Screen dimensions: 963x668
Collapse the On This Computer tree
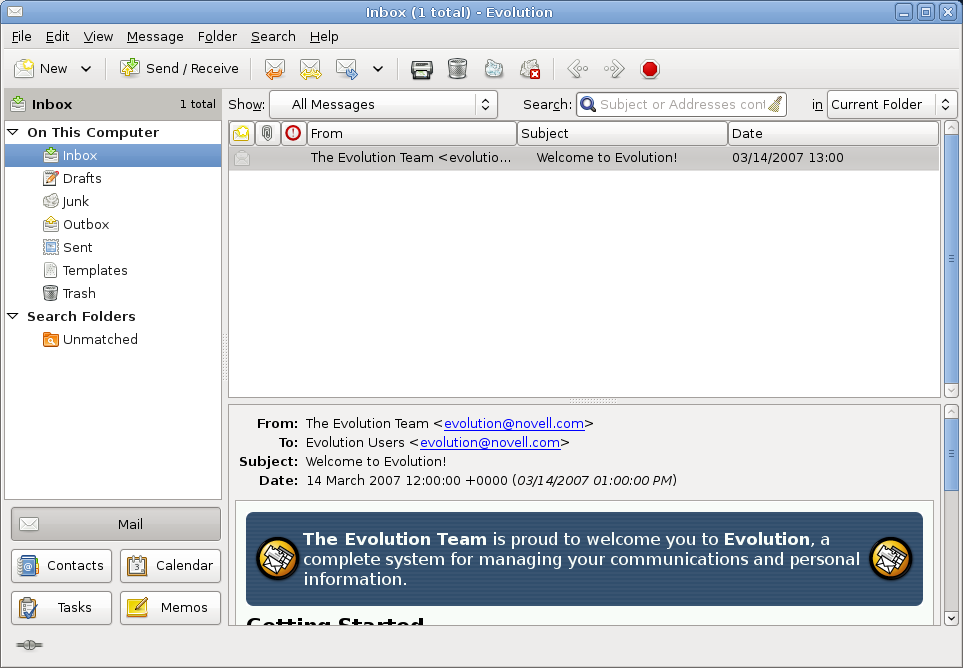pyautogui.click(x=13, y=132)
